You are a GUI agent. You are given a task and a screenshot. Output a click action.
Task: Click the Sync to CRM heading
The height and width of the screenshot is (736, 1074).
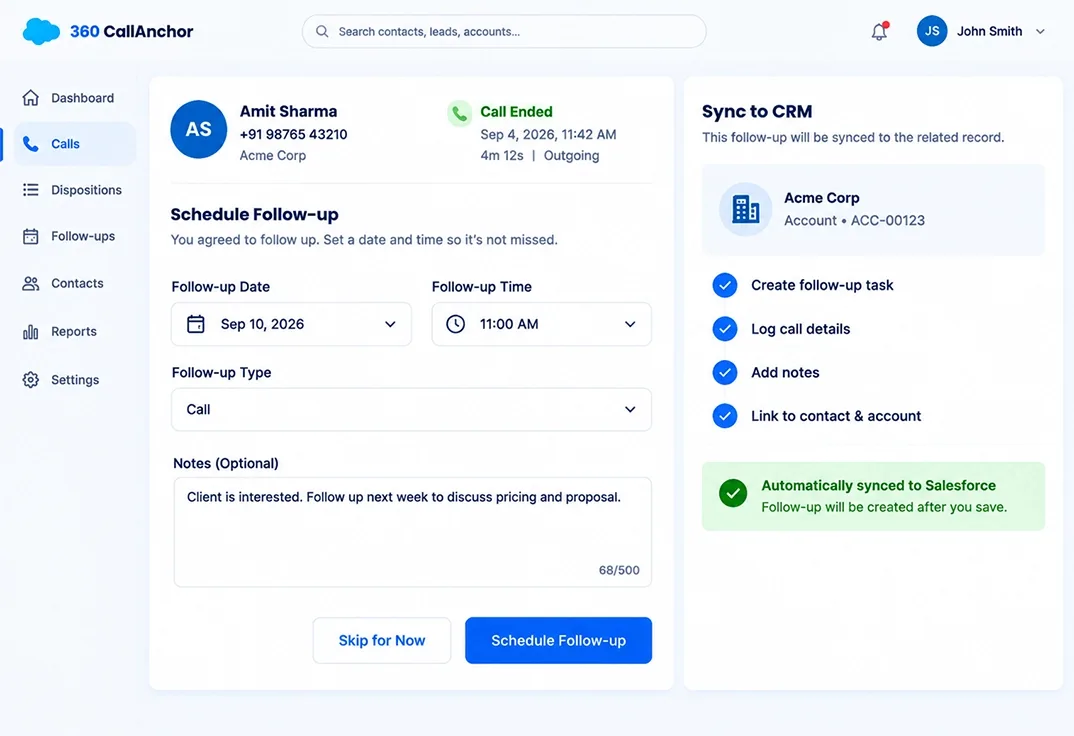(x=757, y=112)
